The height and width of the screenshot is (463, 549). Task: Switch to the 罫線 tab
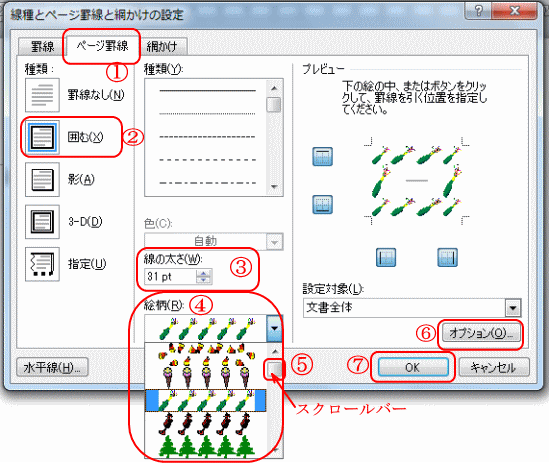tap(42, 47)
